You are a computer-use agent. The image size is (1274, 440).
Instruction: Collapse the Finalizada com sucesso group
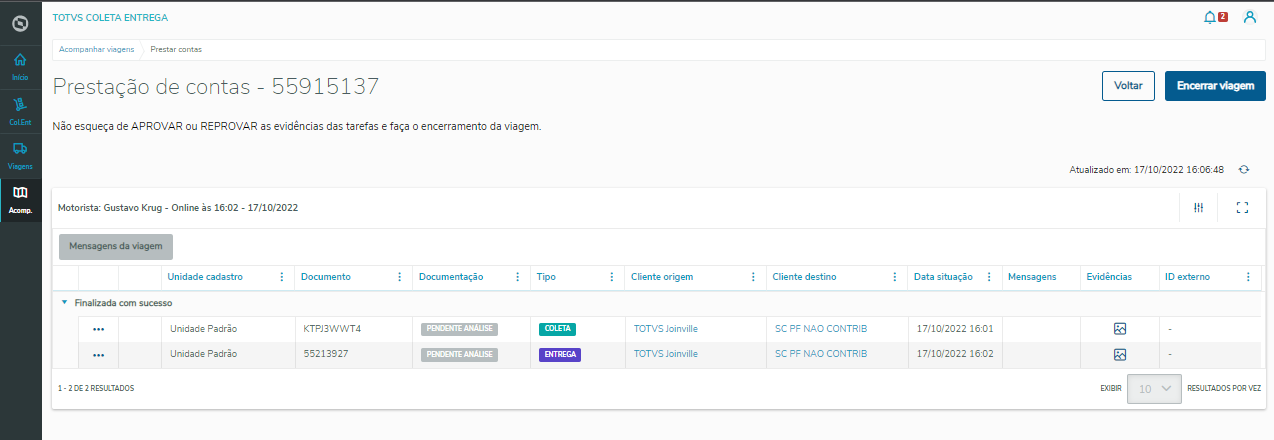(x=64, y=302)
